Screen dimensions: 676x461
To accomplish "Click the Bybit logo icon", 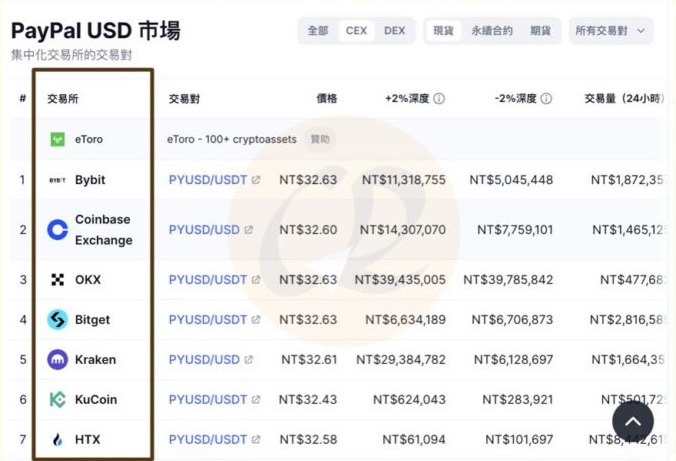I will click(x=57, y=180).
